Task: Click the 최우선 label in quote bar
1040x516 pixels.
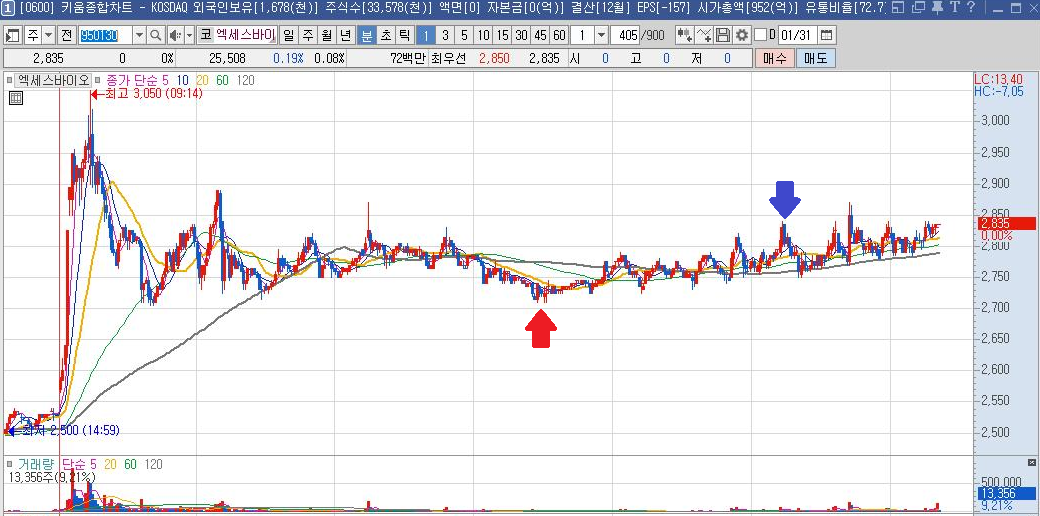Action: point(449,58)
